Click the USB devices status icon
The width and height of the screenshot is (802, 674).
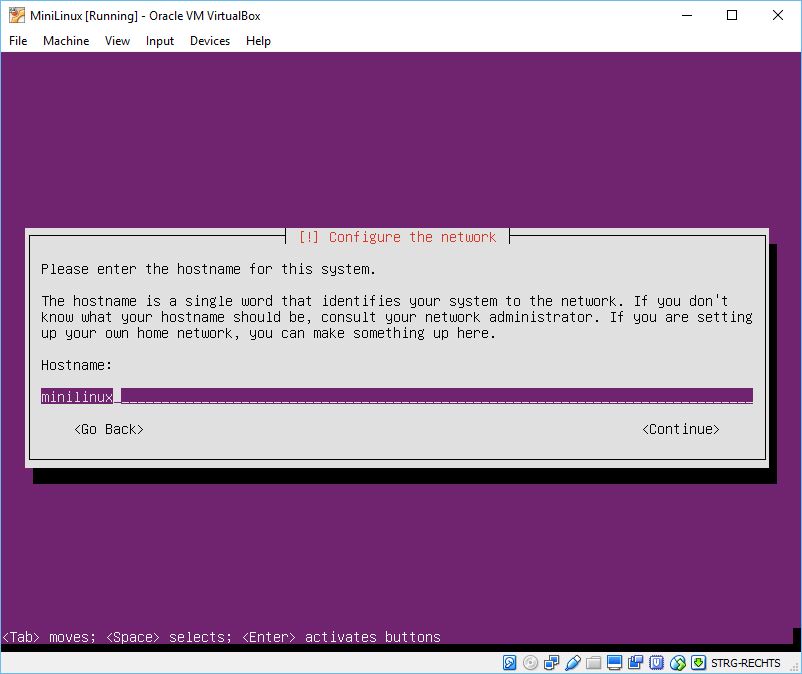pos(572,663)
